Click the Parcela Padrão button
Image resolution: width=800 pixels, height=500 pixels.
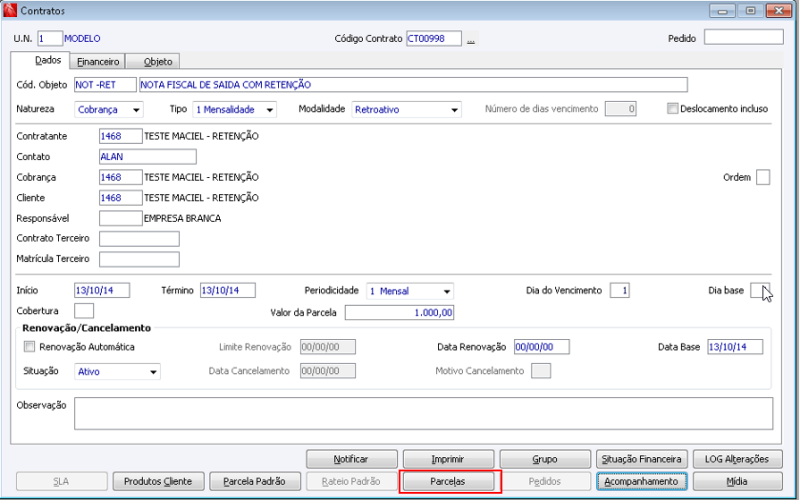(x=255, y=481)
